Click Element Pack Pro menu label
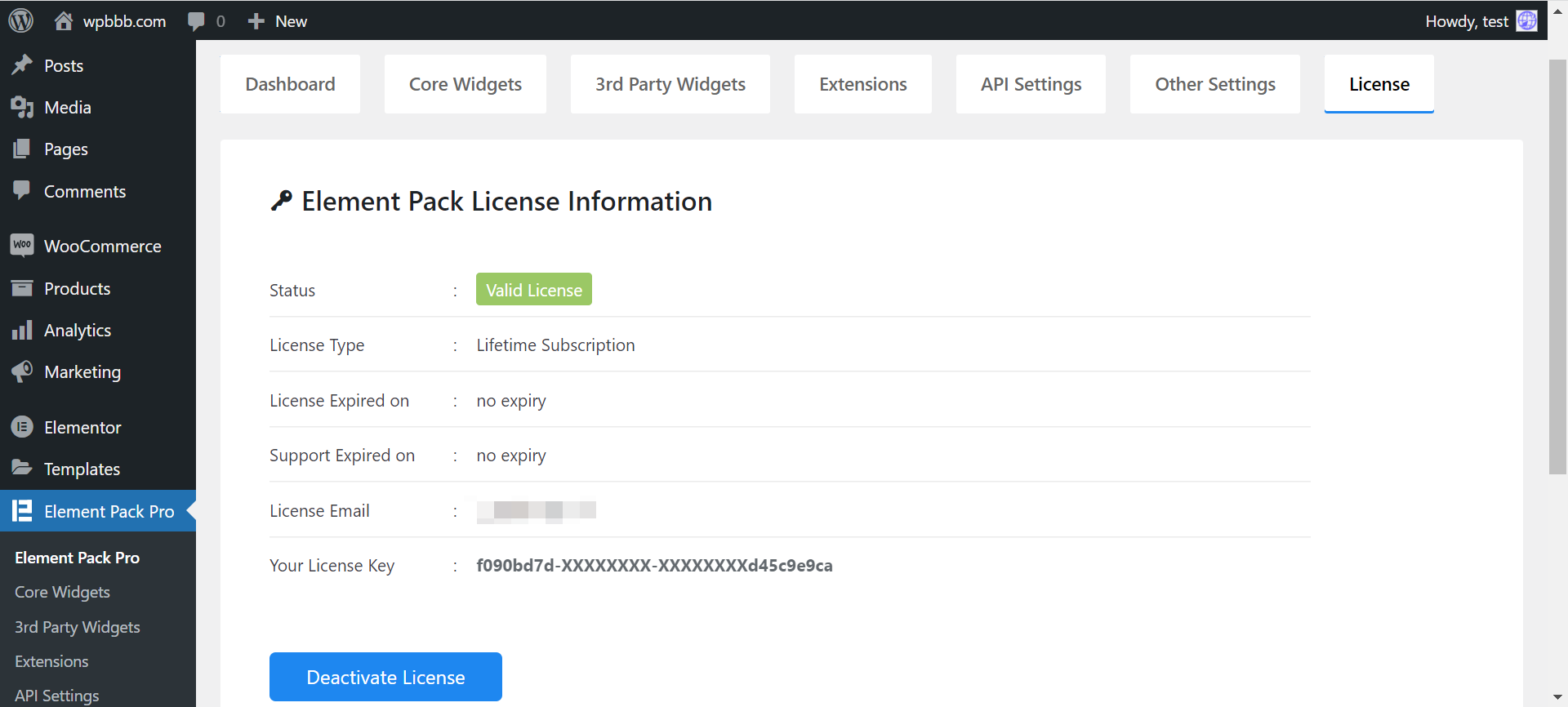Viewport: 1568px width, 707px height. 109,511
